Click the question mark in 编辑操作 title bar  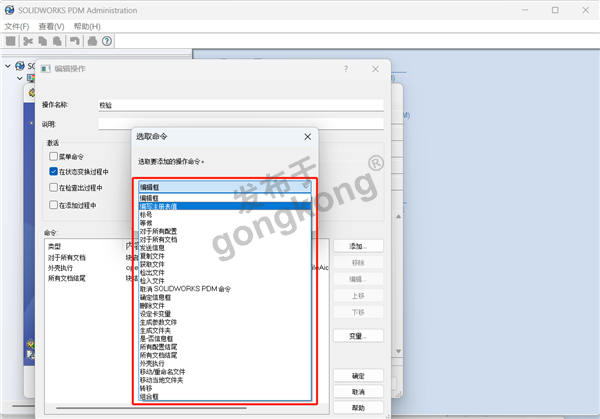pyautogui.click(x=346, y=69)
